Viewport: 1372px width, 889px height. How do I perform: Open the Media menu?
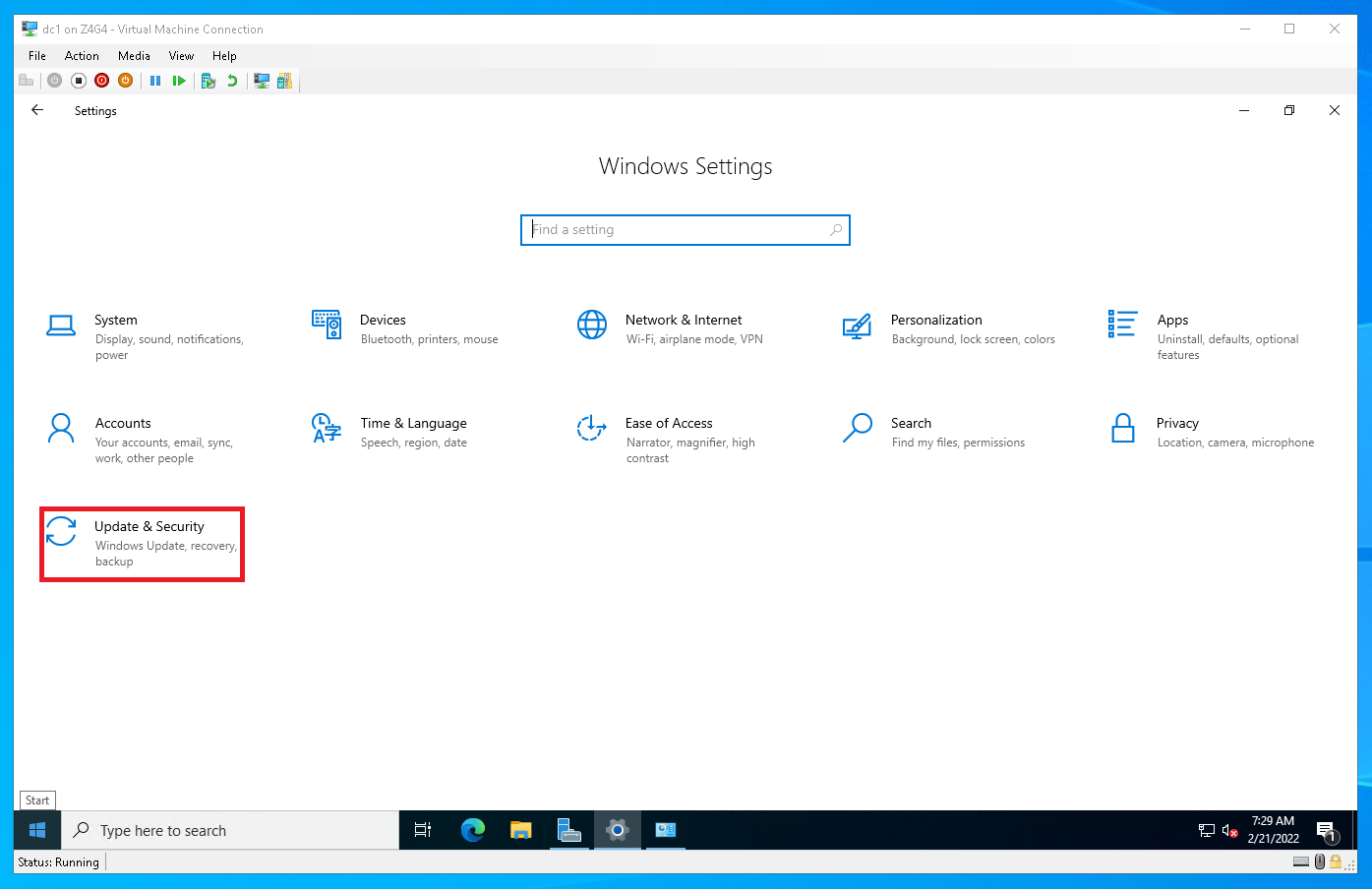coord(134,56)
